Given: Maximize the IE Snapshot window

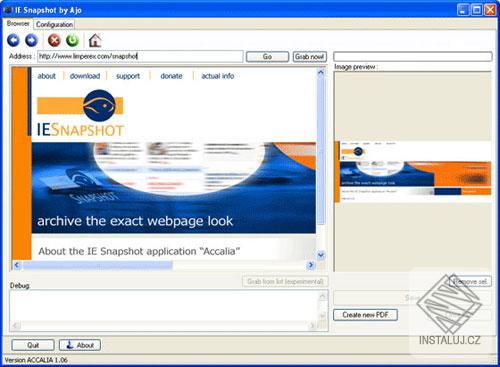Looking at the screenshot, I should coord(477,10).
